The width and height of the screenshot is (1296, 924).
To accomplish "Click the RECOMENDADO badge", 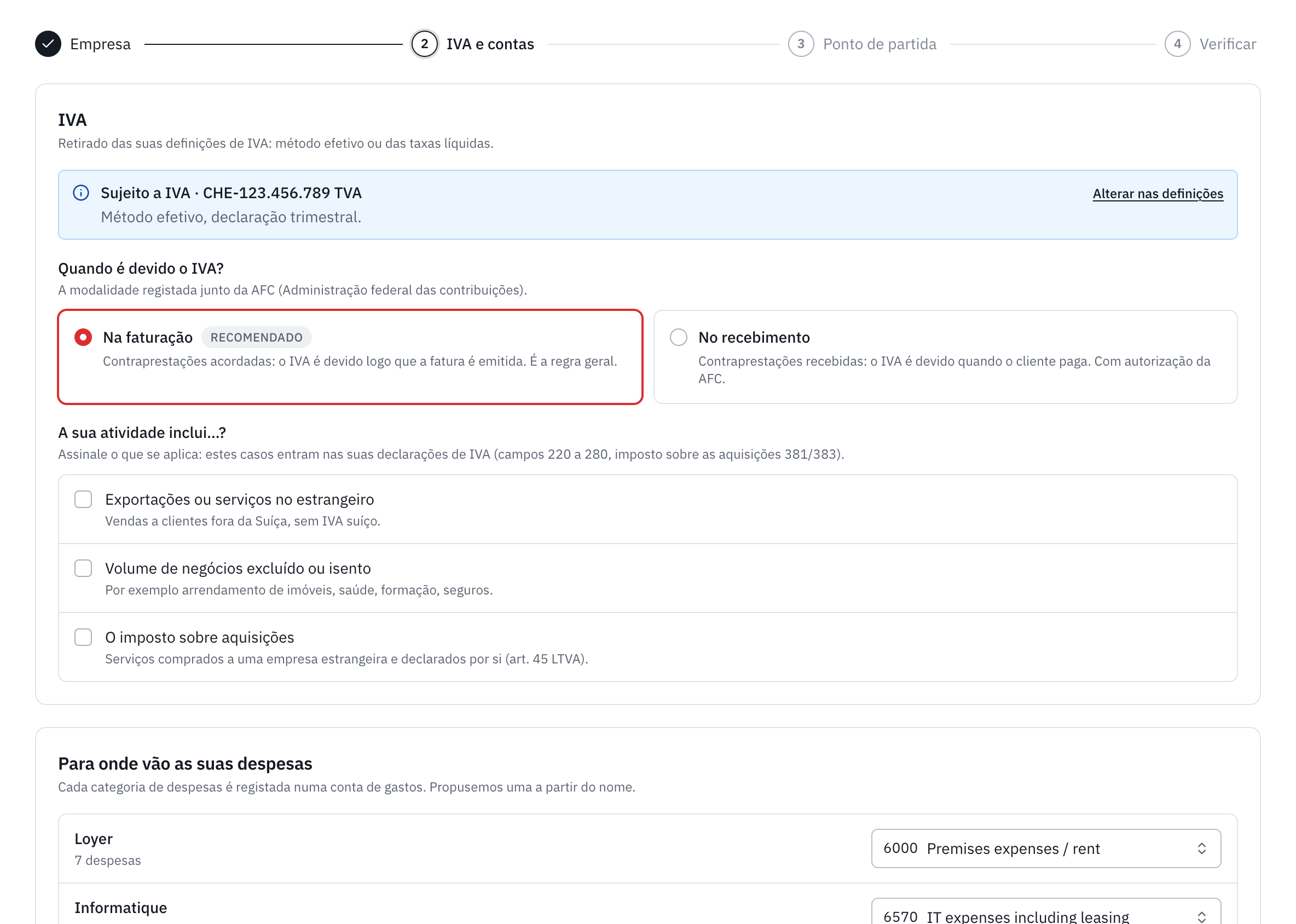I will point(257,337).
